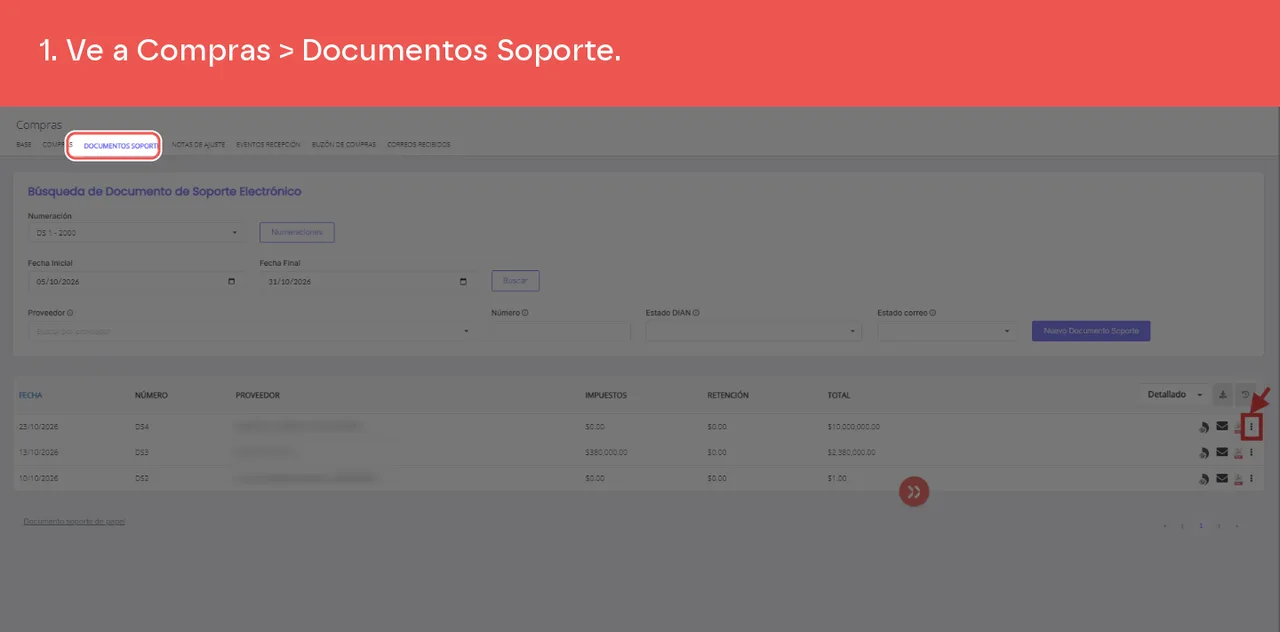
Task: Open the Detallado view dropdown
Action: pyautogui.click(x=1174, y=395)
